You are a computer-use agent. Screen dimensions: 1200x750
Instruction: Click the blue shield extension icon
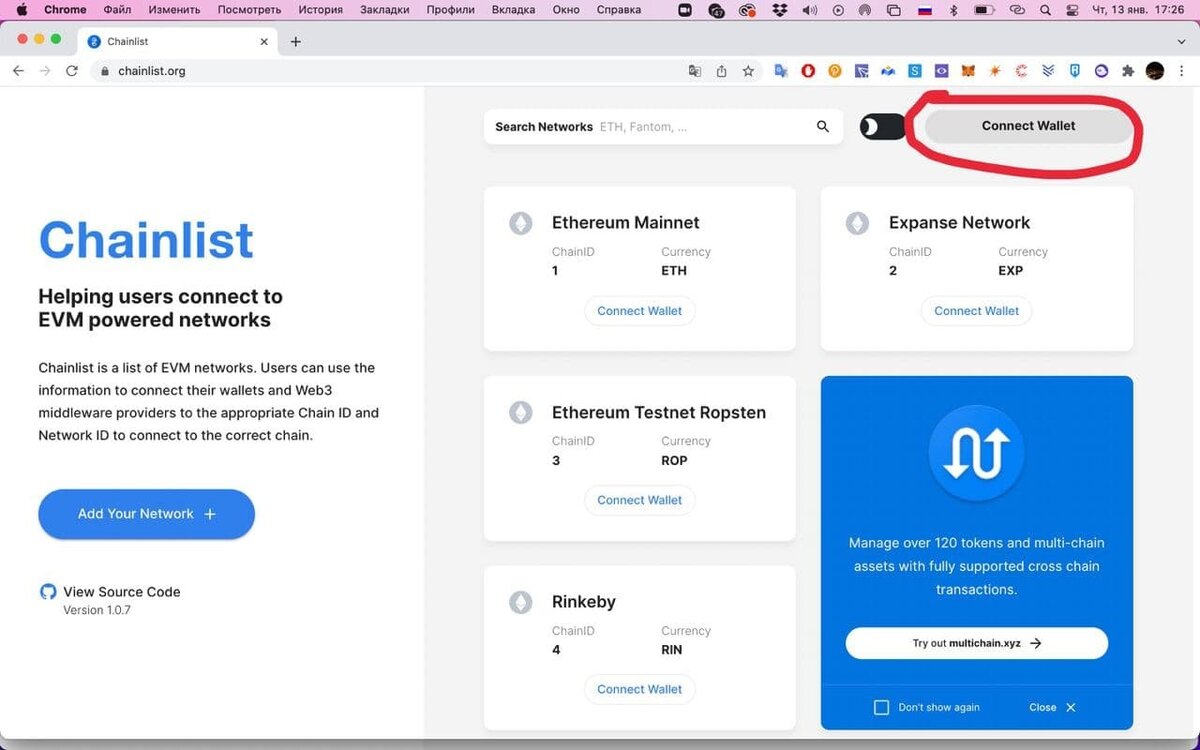click(1075, 71)
